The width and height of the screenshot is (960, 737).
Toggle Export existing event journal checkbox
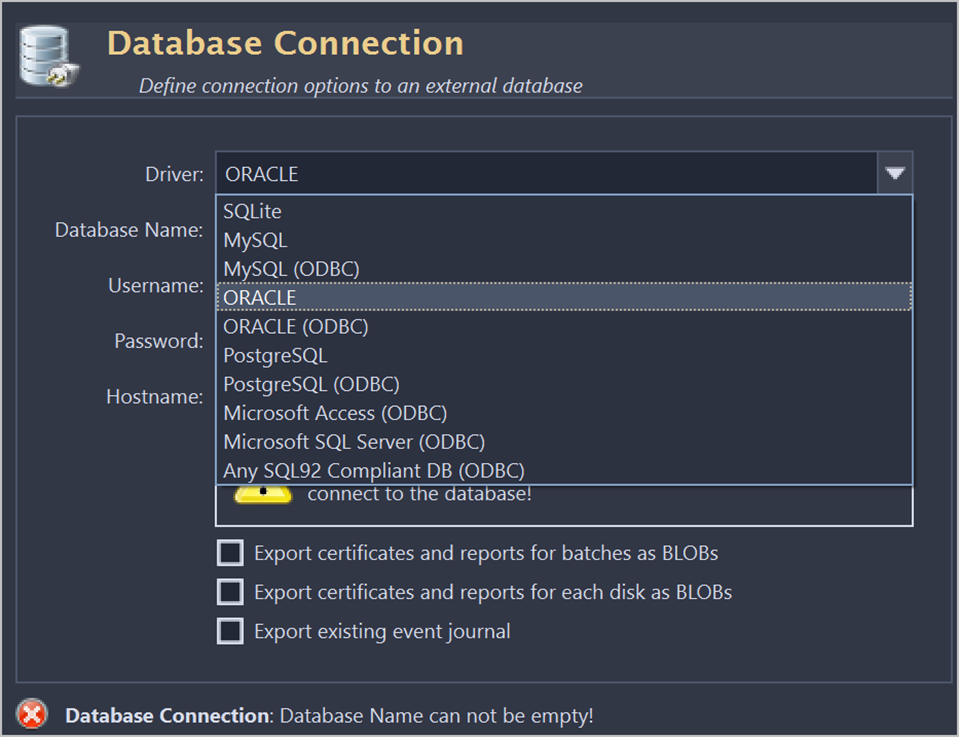[231, 631]
